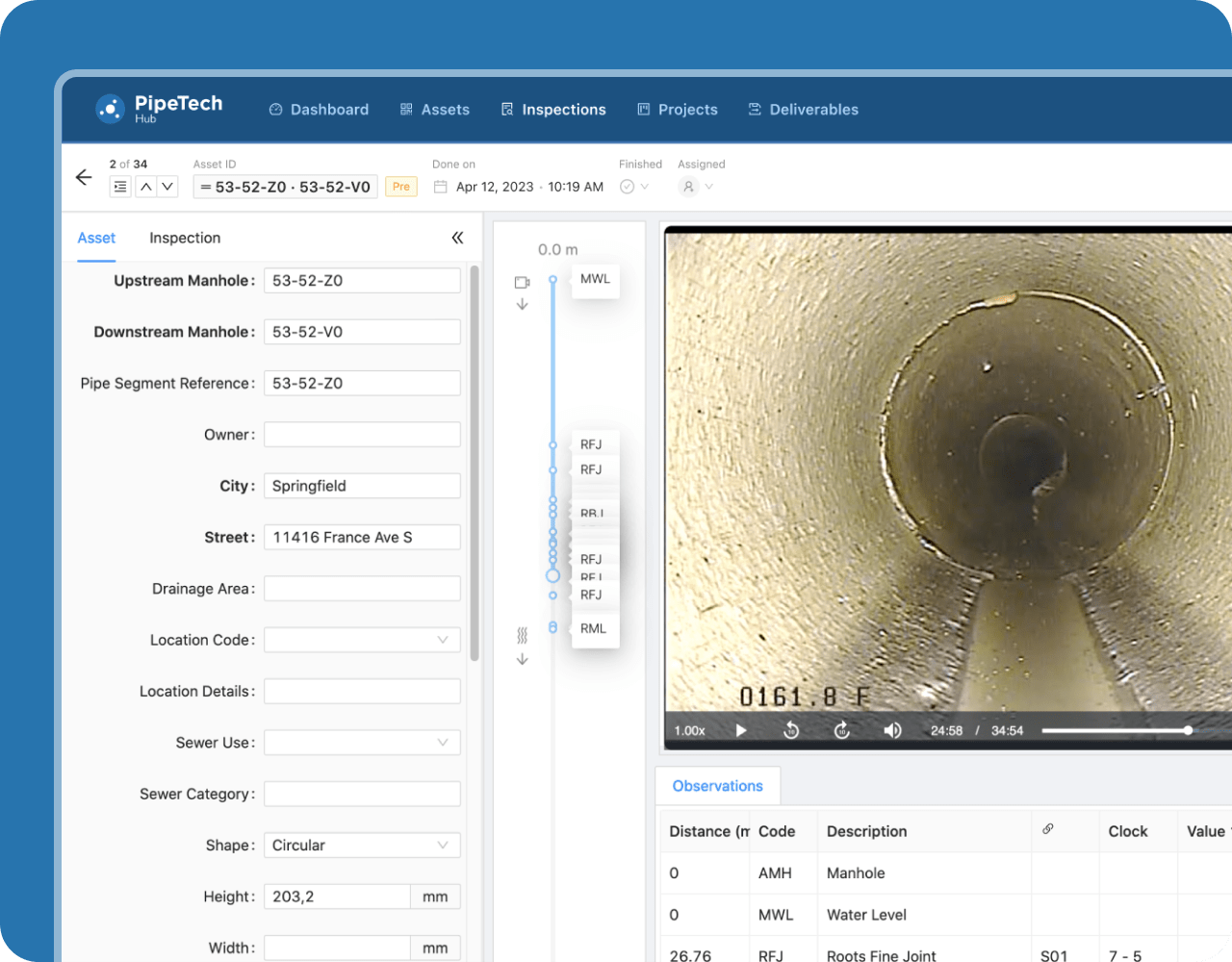Expand the Location Code dropdown
Viewport: 1232px width, 962px height.
pos(362,640)
